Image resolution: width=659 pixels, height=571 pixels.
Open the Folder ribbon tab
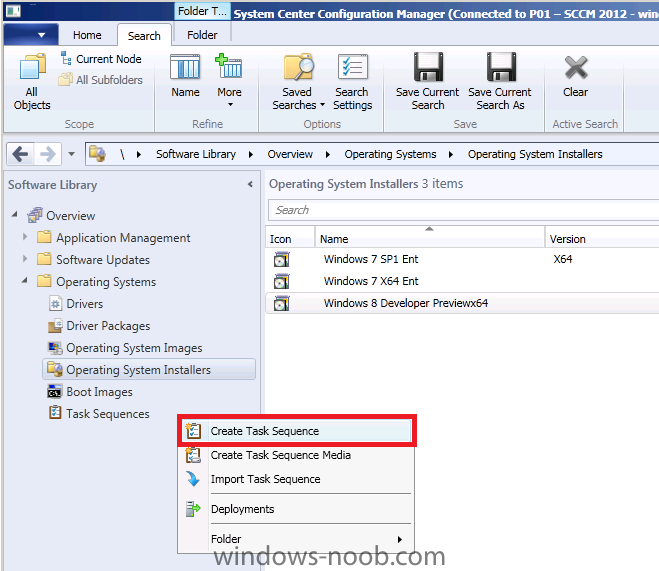pyautogui.click(x=202, y=35)
